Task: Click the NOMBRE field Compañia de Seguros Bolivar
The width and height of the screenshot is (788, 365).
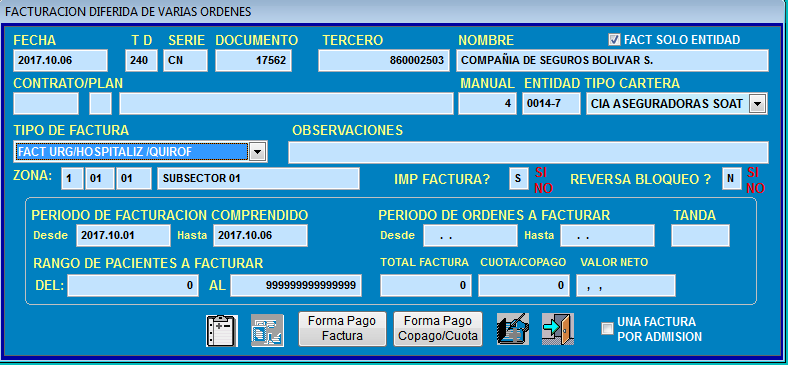Action: pyautogui.click(x=612, y=60)
